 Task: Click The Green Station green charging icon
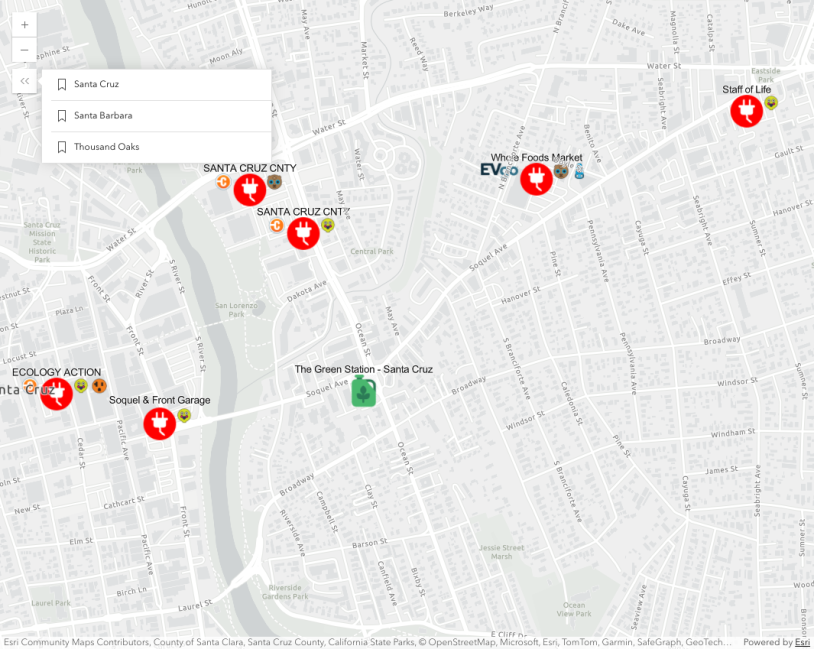click(x=362, y=391)
